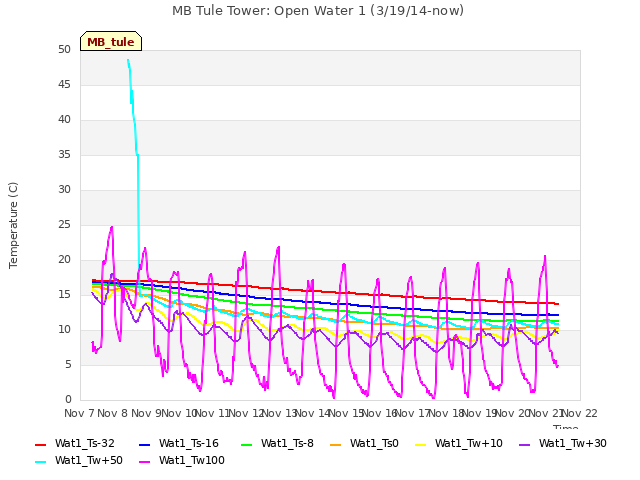Select the orange Wat1_Ts0 legend swatch
This screenshot has height=480, width=640.
(x=336, y=444)
